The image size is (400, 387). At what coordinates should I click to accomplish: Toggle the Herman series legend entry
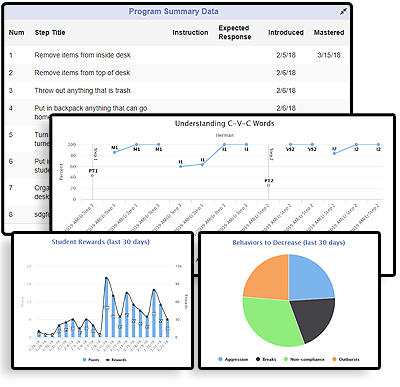(225, 135)
